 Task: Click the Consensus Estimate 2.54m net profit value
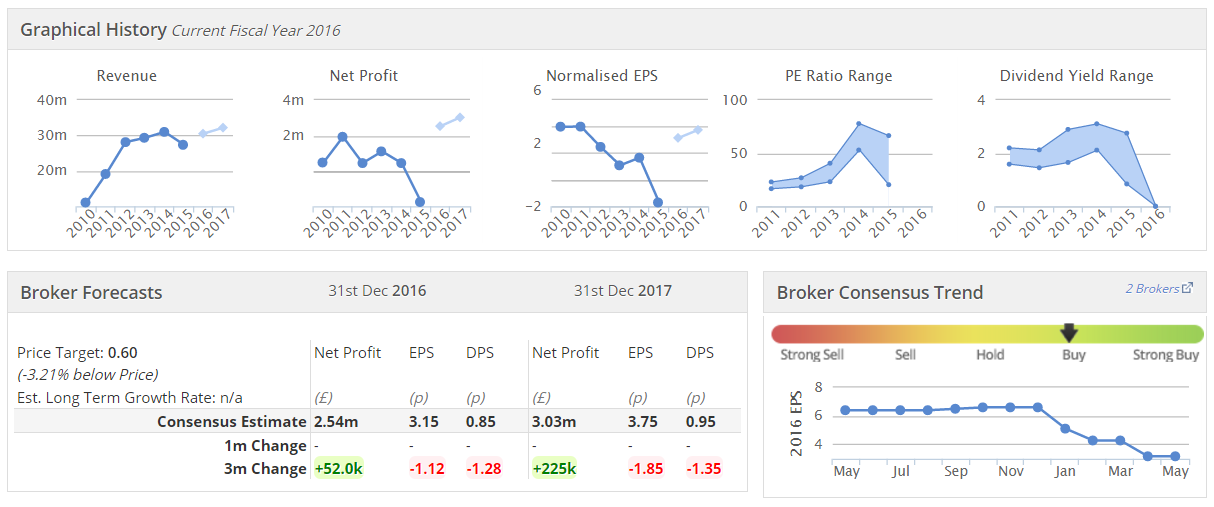pos(336,422)
